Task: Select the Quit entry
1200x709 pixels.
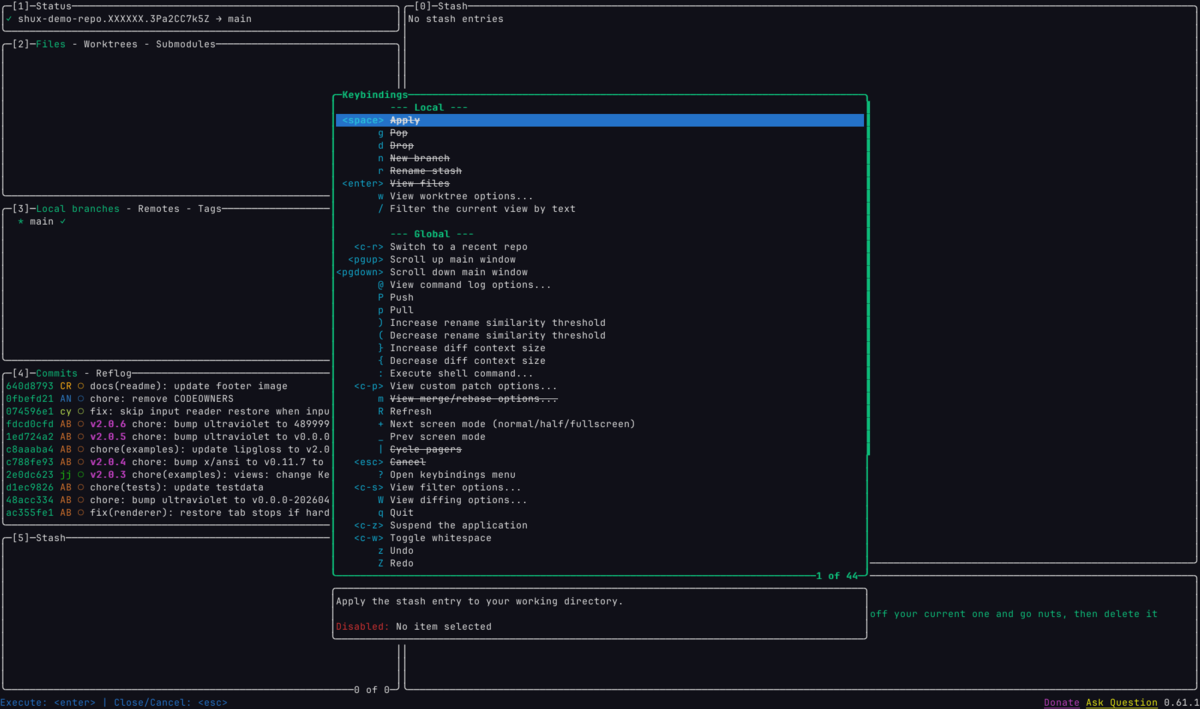Action: 600,513
